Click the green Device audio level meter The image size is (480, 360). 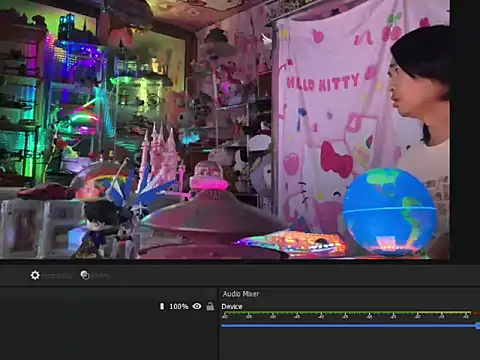point(347,313)
